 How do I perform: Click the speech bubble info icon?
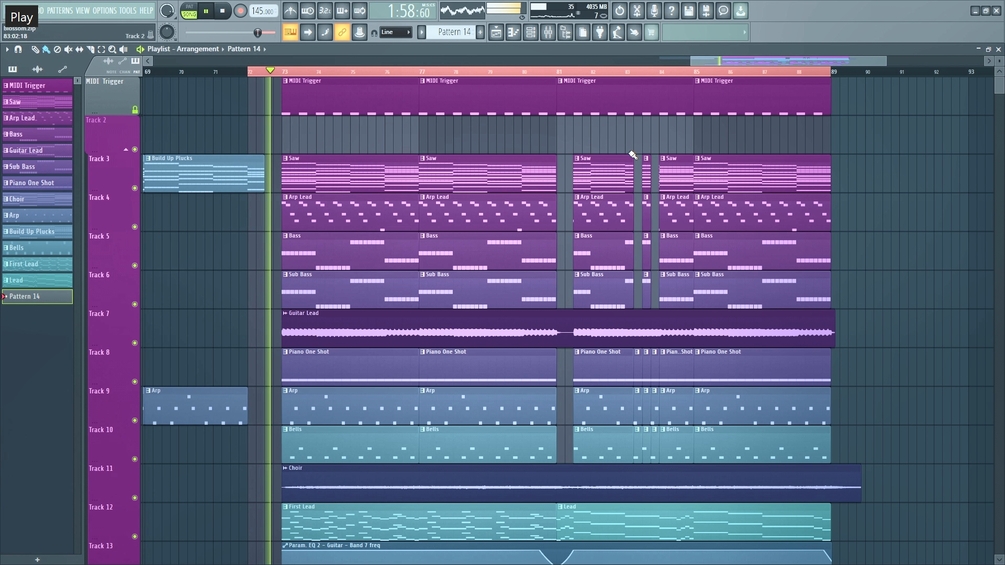[x=723, y=11]
